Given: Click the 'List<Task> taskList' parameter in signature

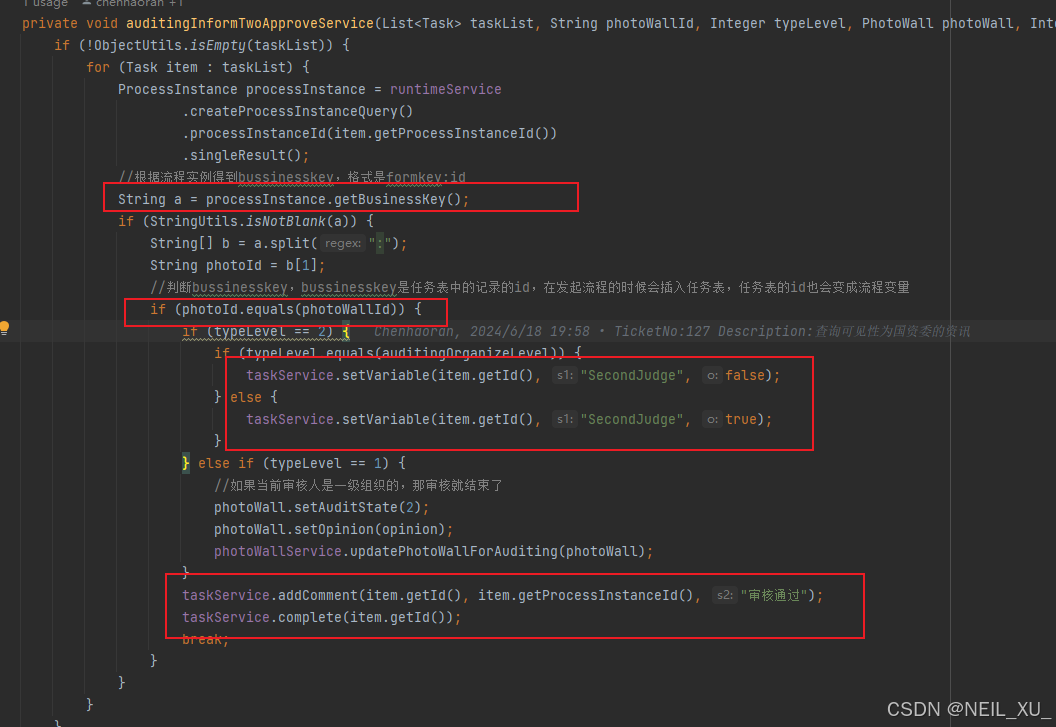Looking at the screenshot, I should click(457, 24).
